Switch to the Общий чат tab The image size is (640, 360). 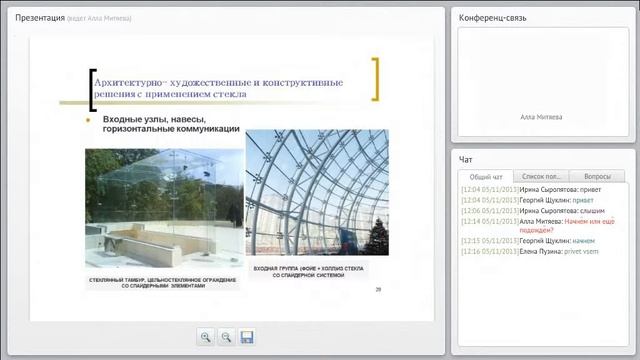[486, 177]
